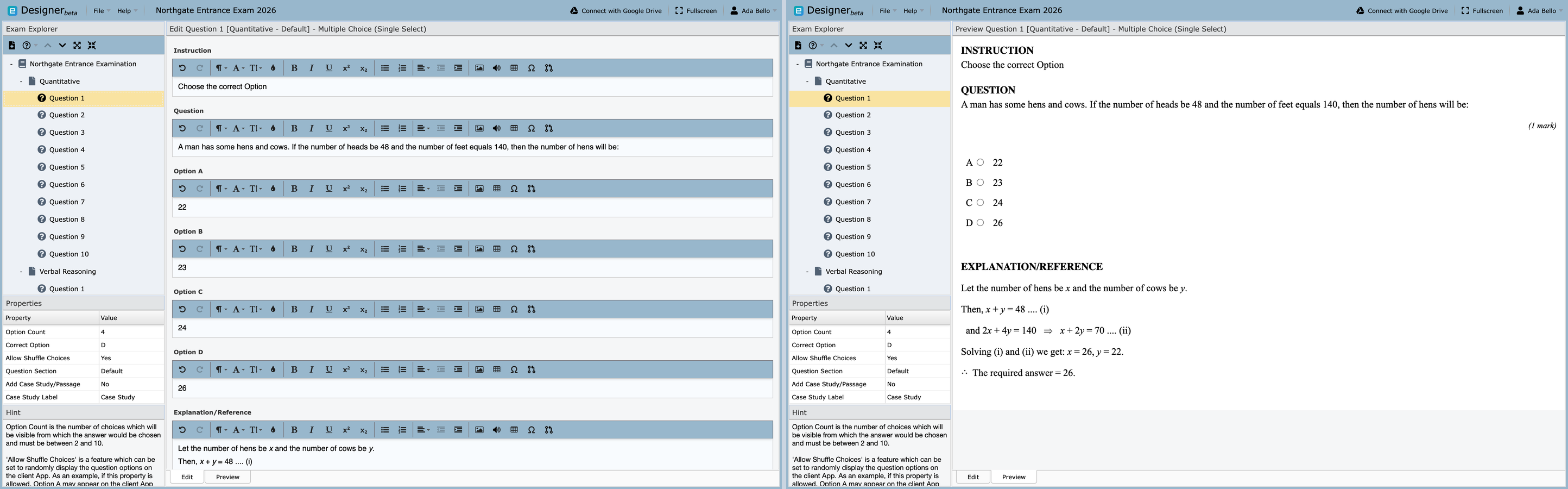Click Connect with Google Drive in left window

616,10
